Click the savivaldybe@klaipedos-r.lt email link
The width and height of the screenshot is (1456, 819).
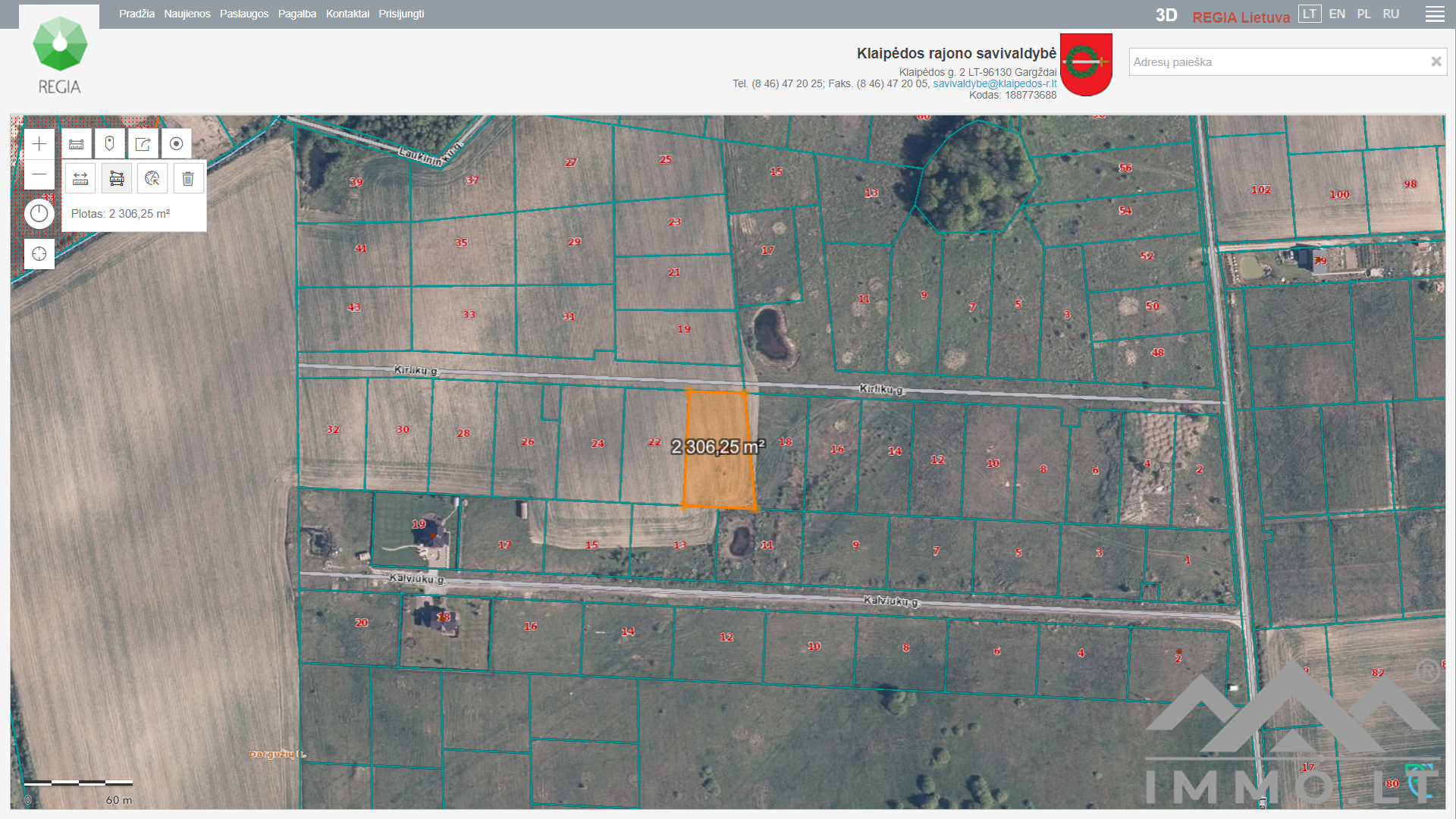click(994, 83)
